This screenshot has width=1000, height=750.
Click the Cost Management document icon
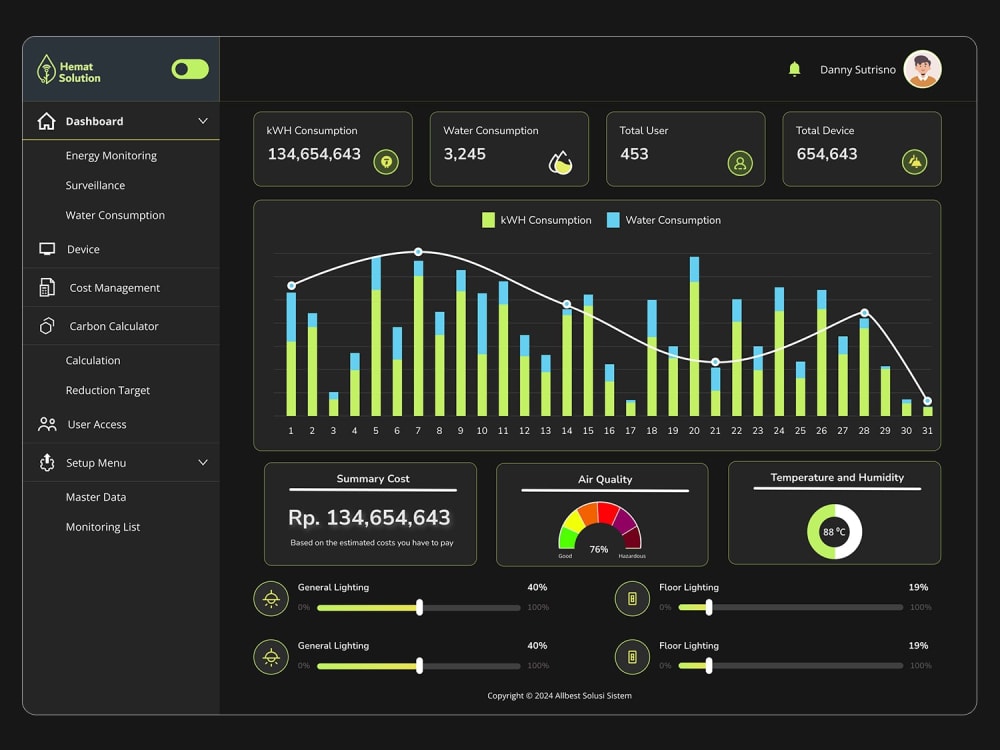[47, 288]
